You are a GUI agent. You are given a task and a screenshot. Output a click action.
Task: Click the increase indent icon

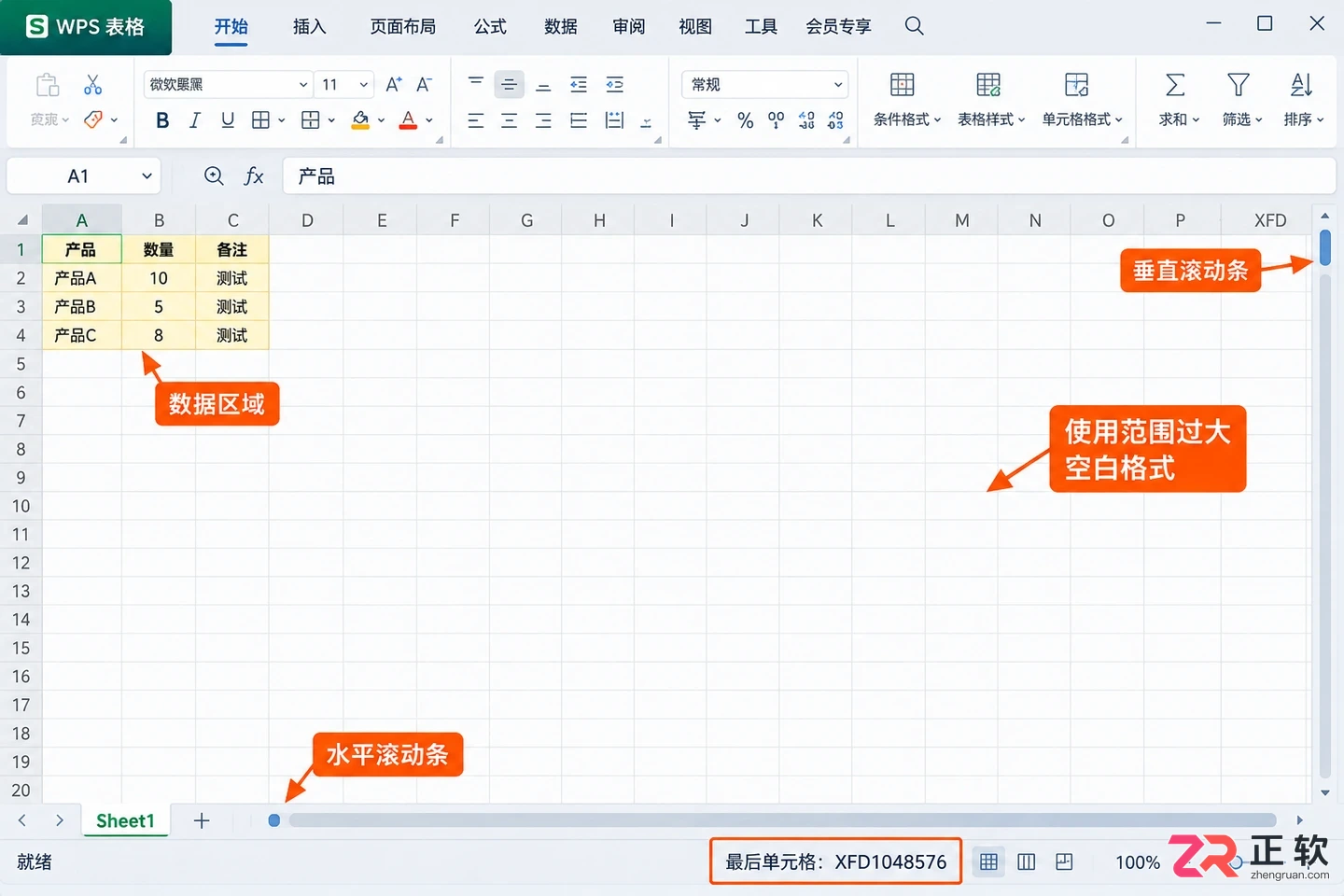pos(614,84)
